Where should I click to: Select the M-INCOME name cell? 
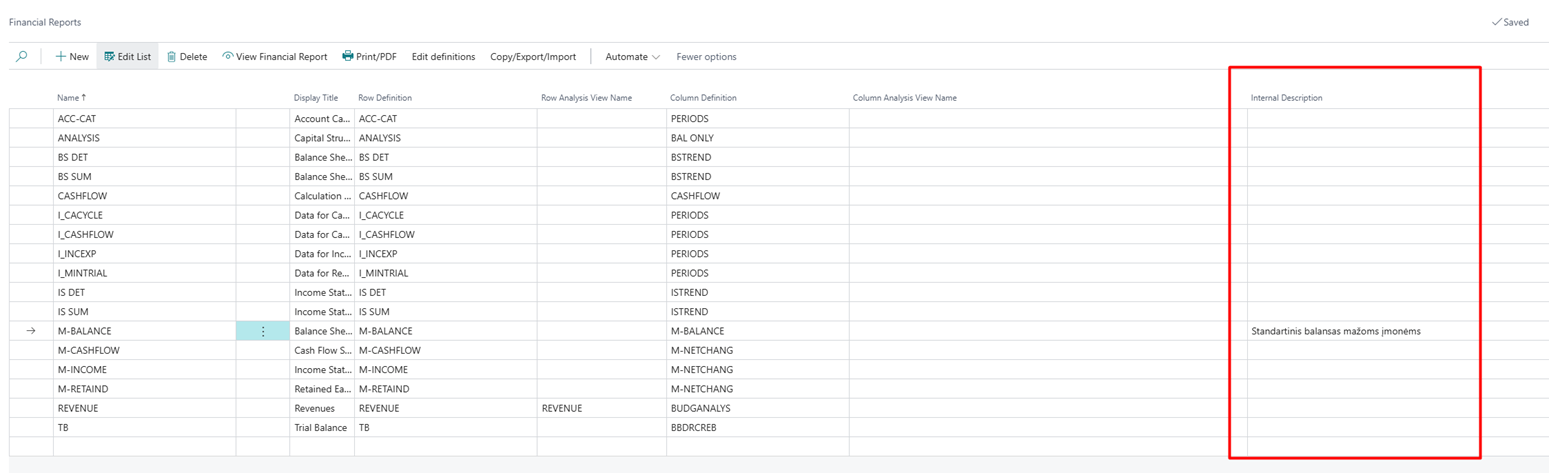[x=145, y=370]
